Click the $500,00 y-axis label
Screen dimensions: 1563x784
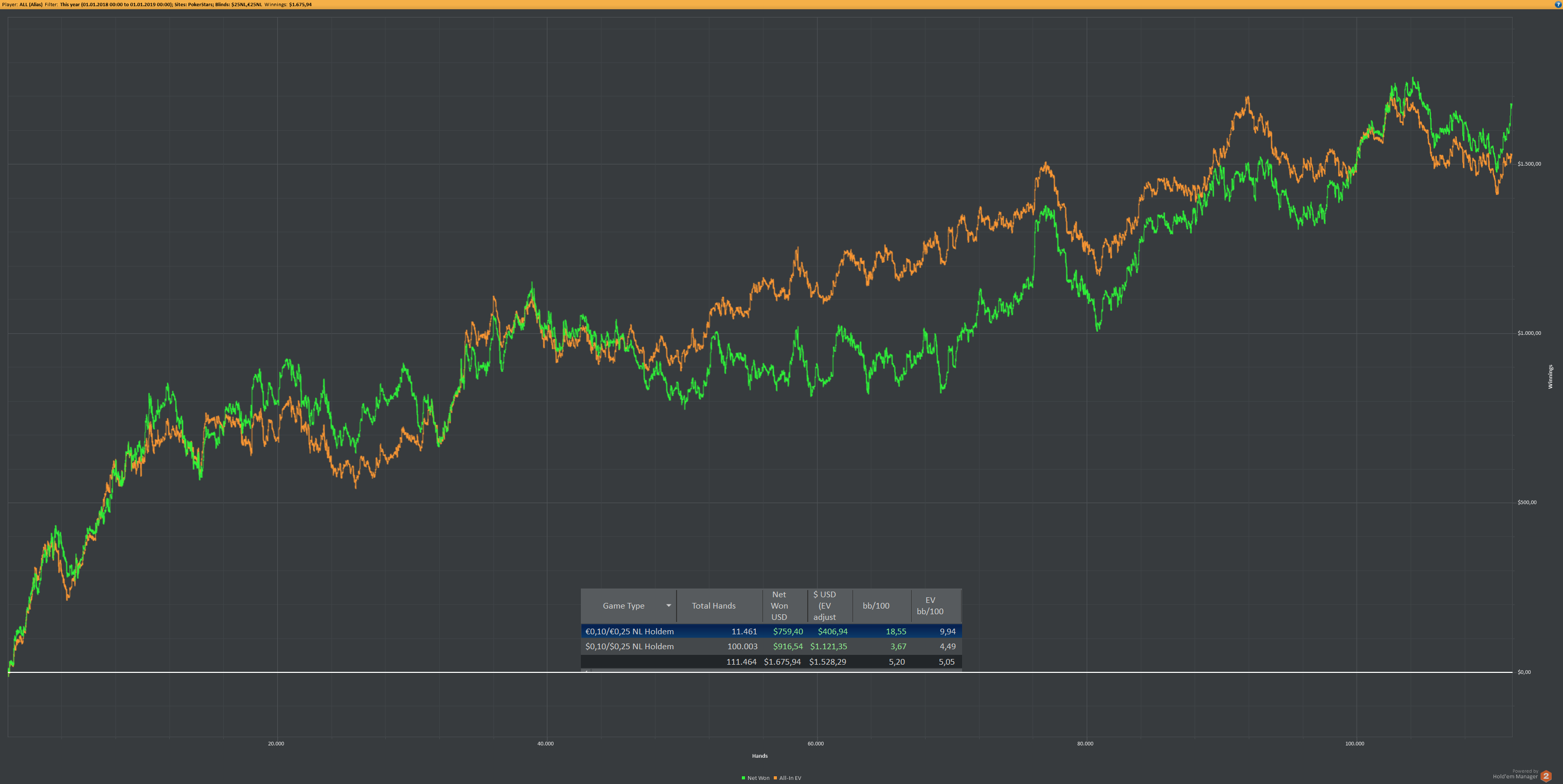click(x=1527, y=503)
